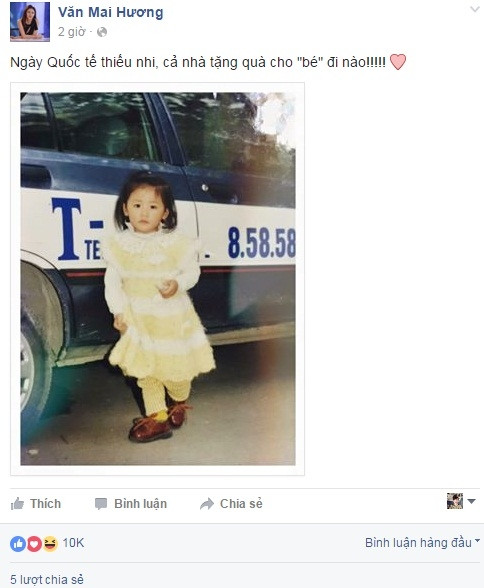Viewport: 484px width, 588px height.
Task: Open Văn Mai Hương profile picture
Action: [30, 21]
